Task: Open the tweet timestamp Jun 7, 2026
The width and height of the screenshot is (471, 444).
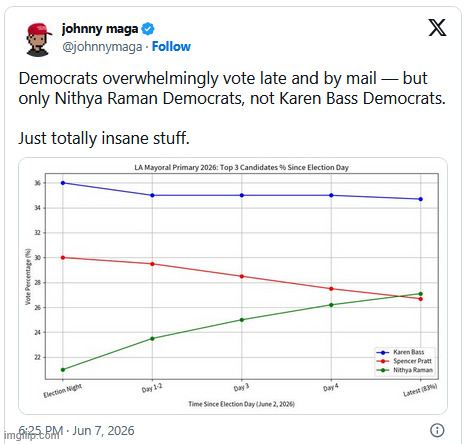Action: (x=76, y=430)
